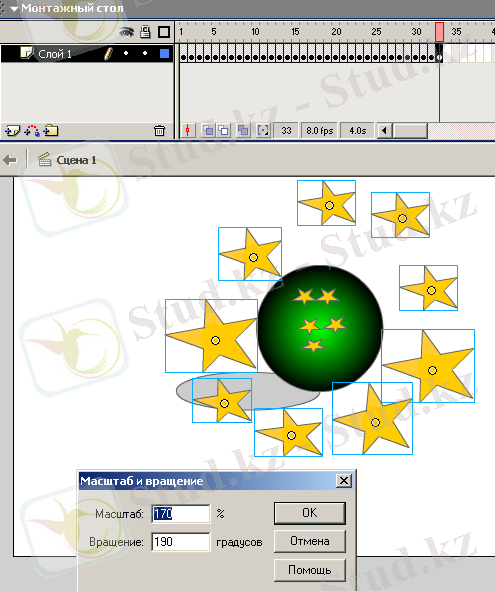Add a motion guide layer
This screenshot has height=591, width=495.
click(32, 131)
